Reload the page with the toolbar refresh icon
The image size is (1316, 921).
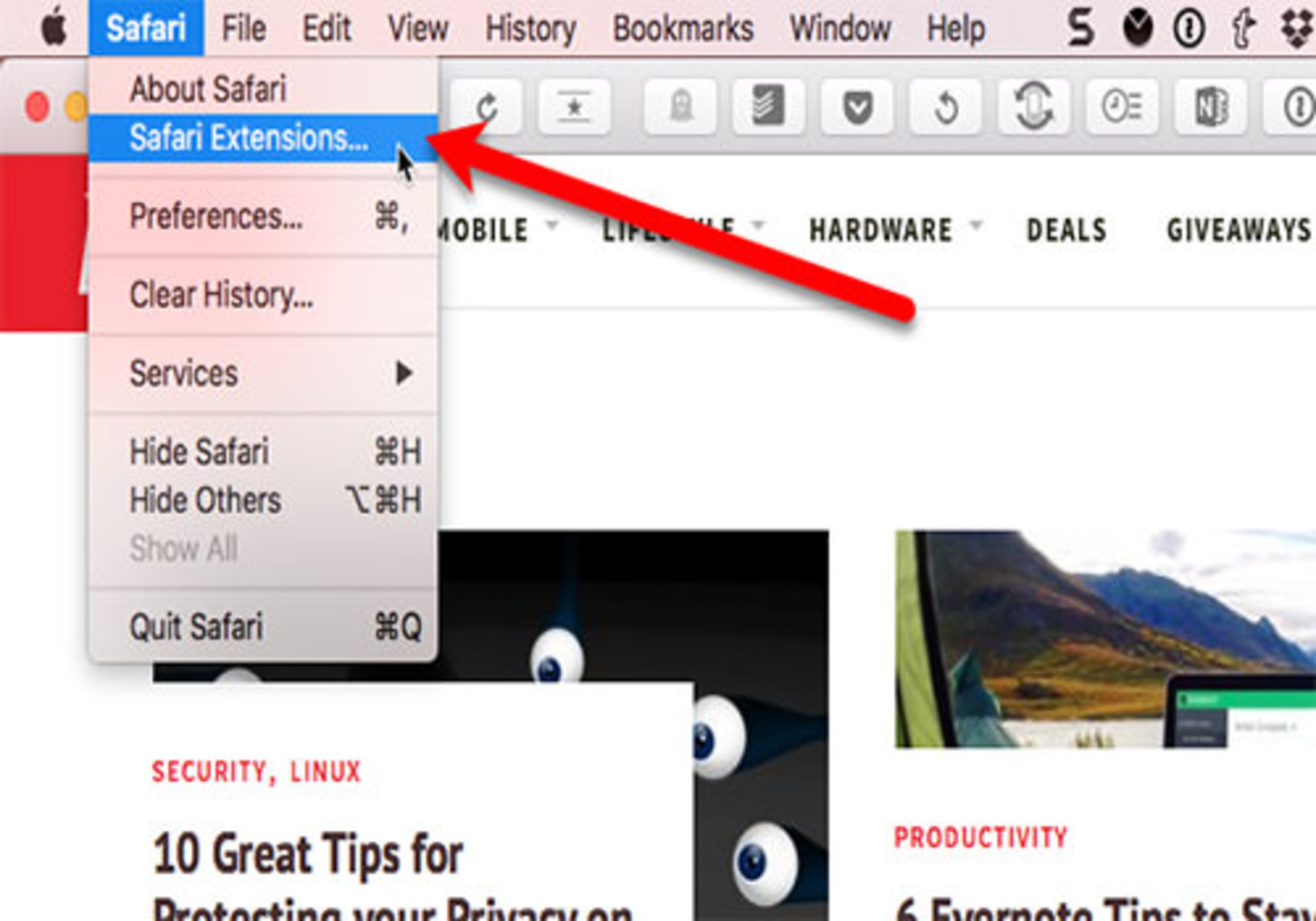486,106
